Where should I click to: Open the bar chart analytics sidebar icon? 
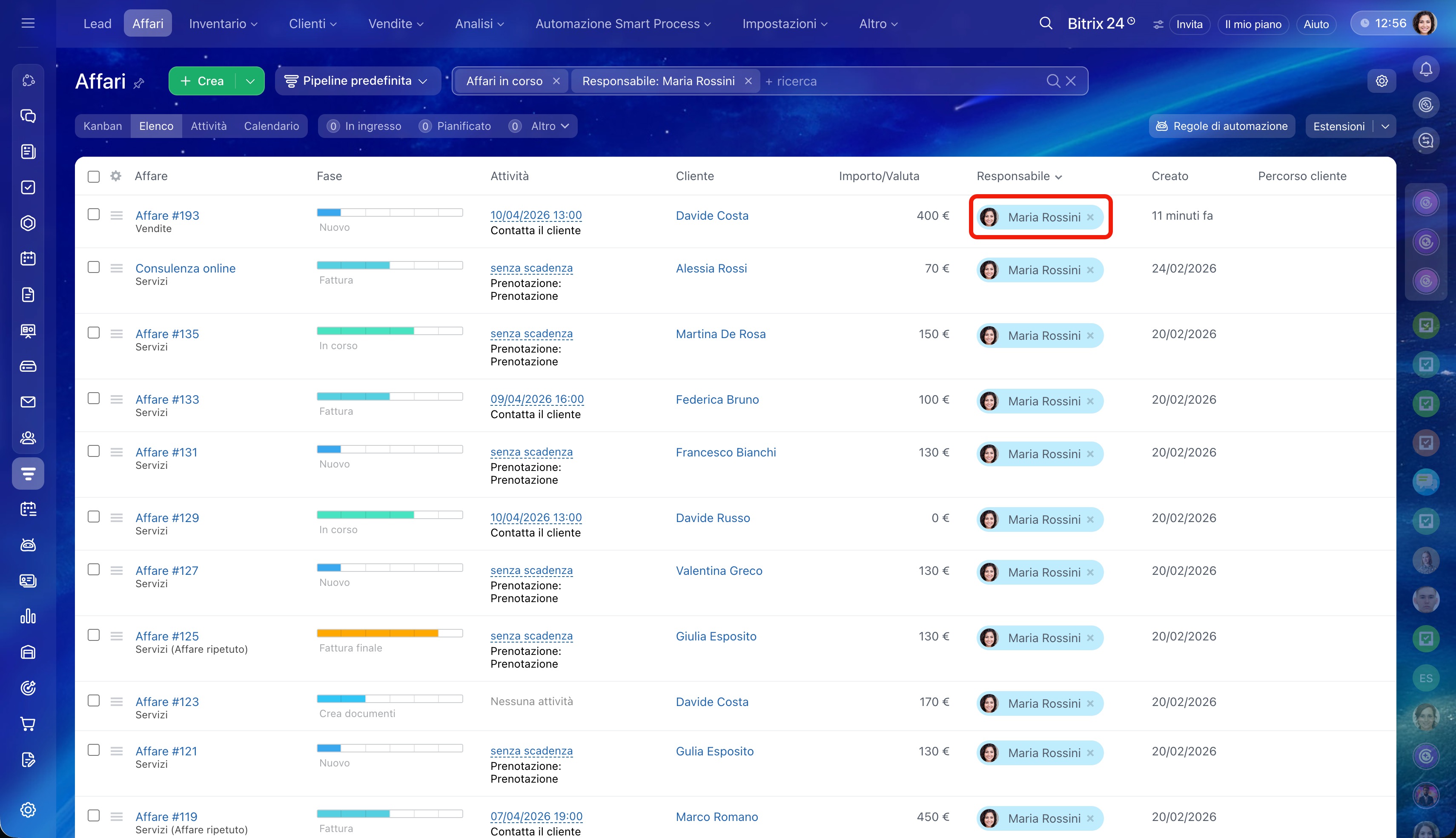pos(28,617)
